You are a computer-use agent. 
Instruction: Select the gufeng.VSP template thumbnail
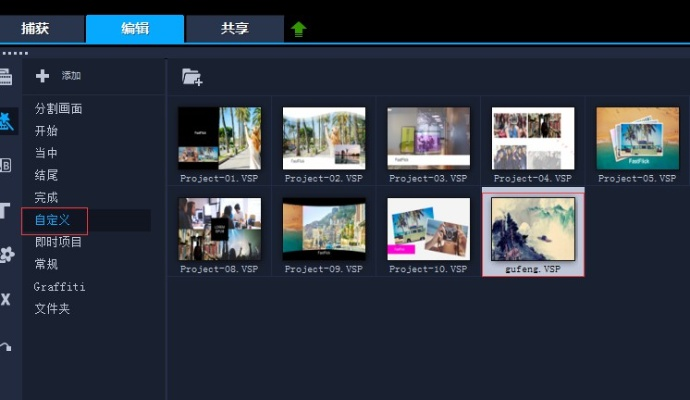click(532, 229)
